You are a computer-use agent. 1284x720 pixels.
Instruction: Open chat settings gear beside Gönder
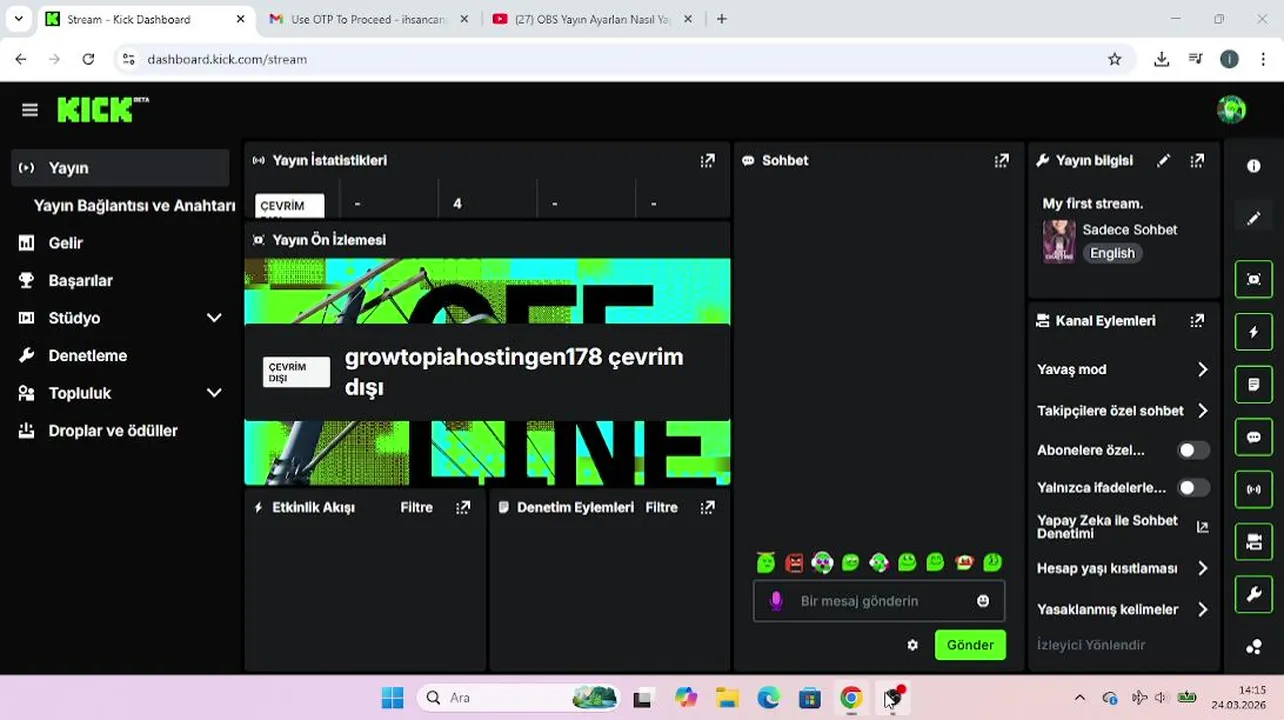click(x=912, y=645)
